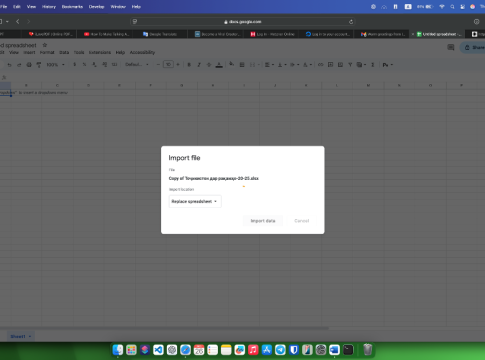Toggle strikethrough formatting
Screen dimensions: 485x360
209,65
